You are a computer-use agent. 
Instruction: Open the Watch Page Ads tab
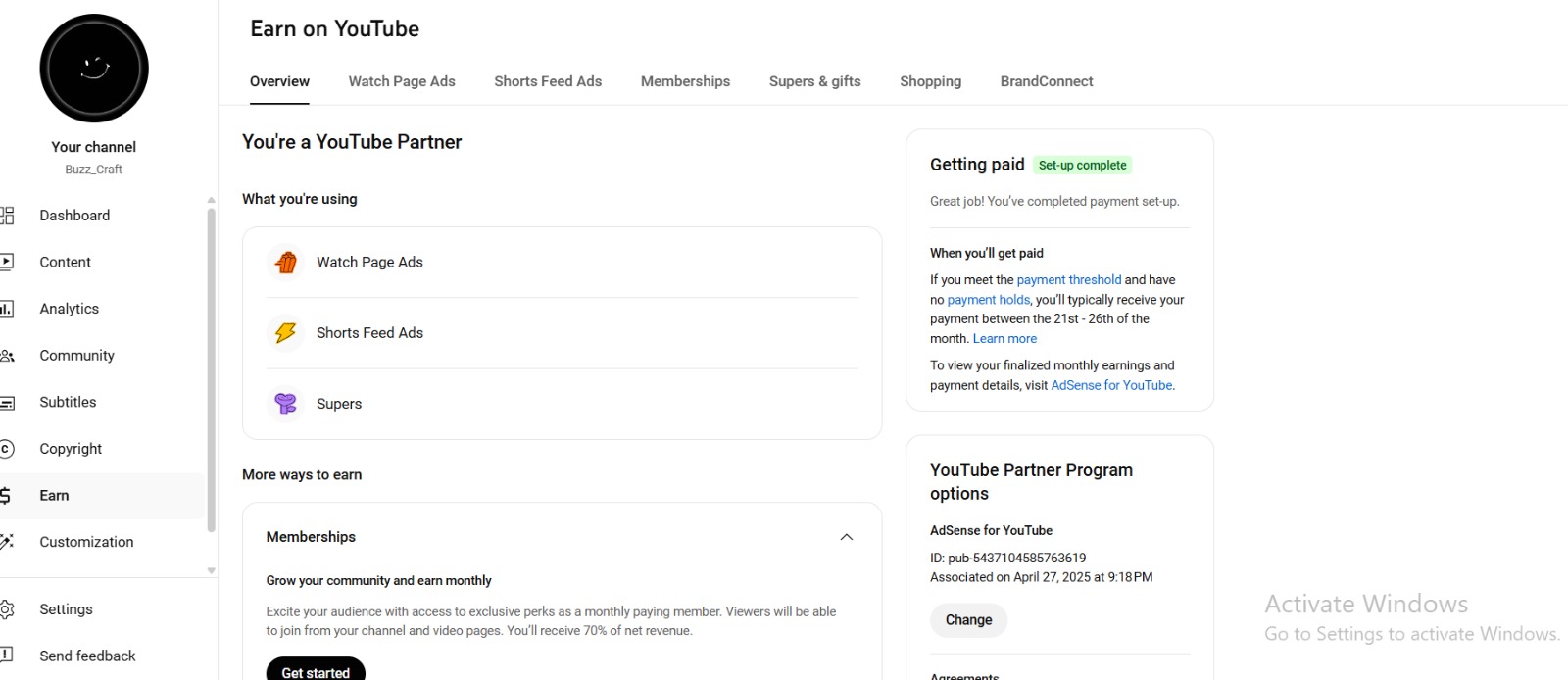pyautogui.click(x=402, y=81)
